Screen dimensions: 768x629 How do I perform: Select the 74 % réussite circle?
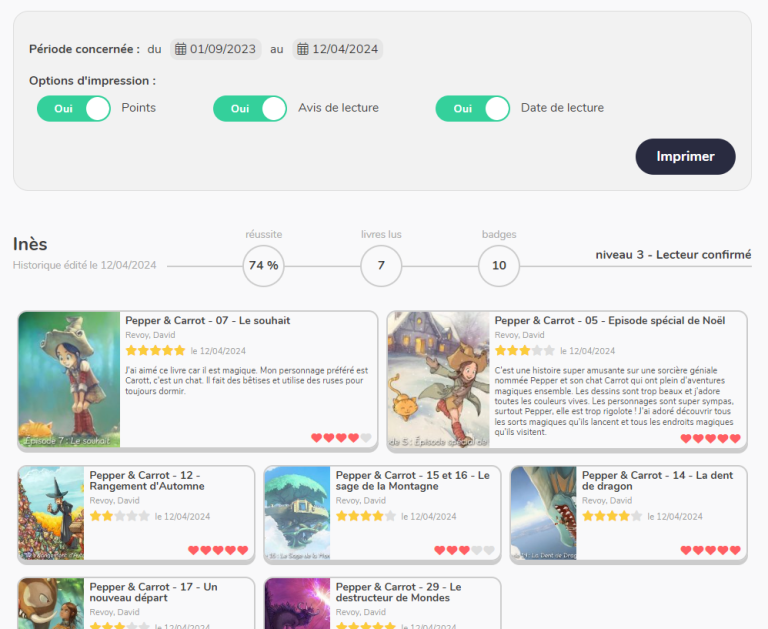(x=263, y=266)
